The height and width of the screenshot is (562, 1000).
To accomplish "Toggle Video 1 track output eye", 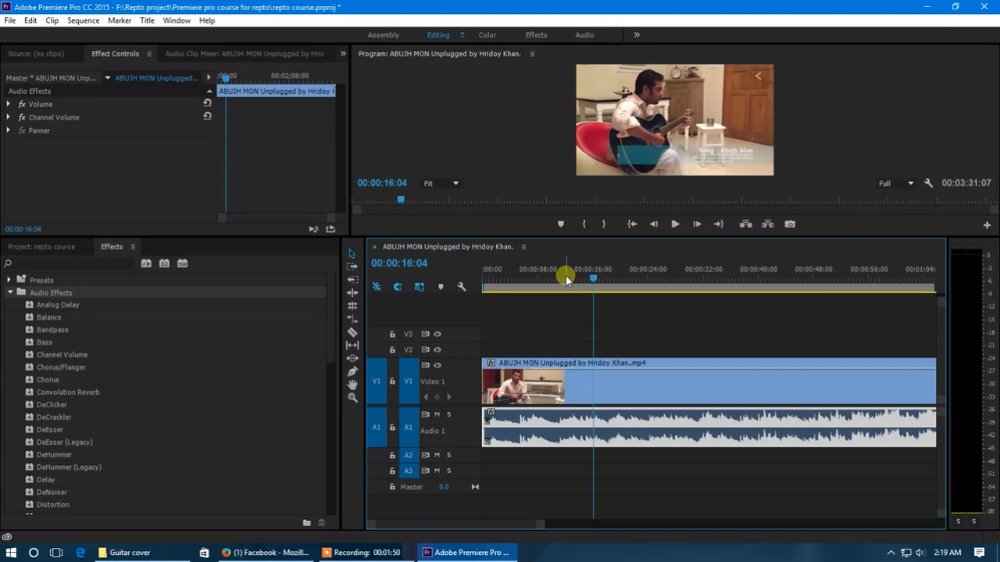I will coord(438,365).
